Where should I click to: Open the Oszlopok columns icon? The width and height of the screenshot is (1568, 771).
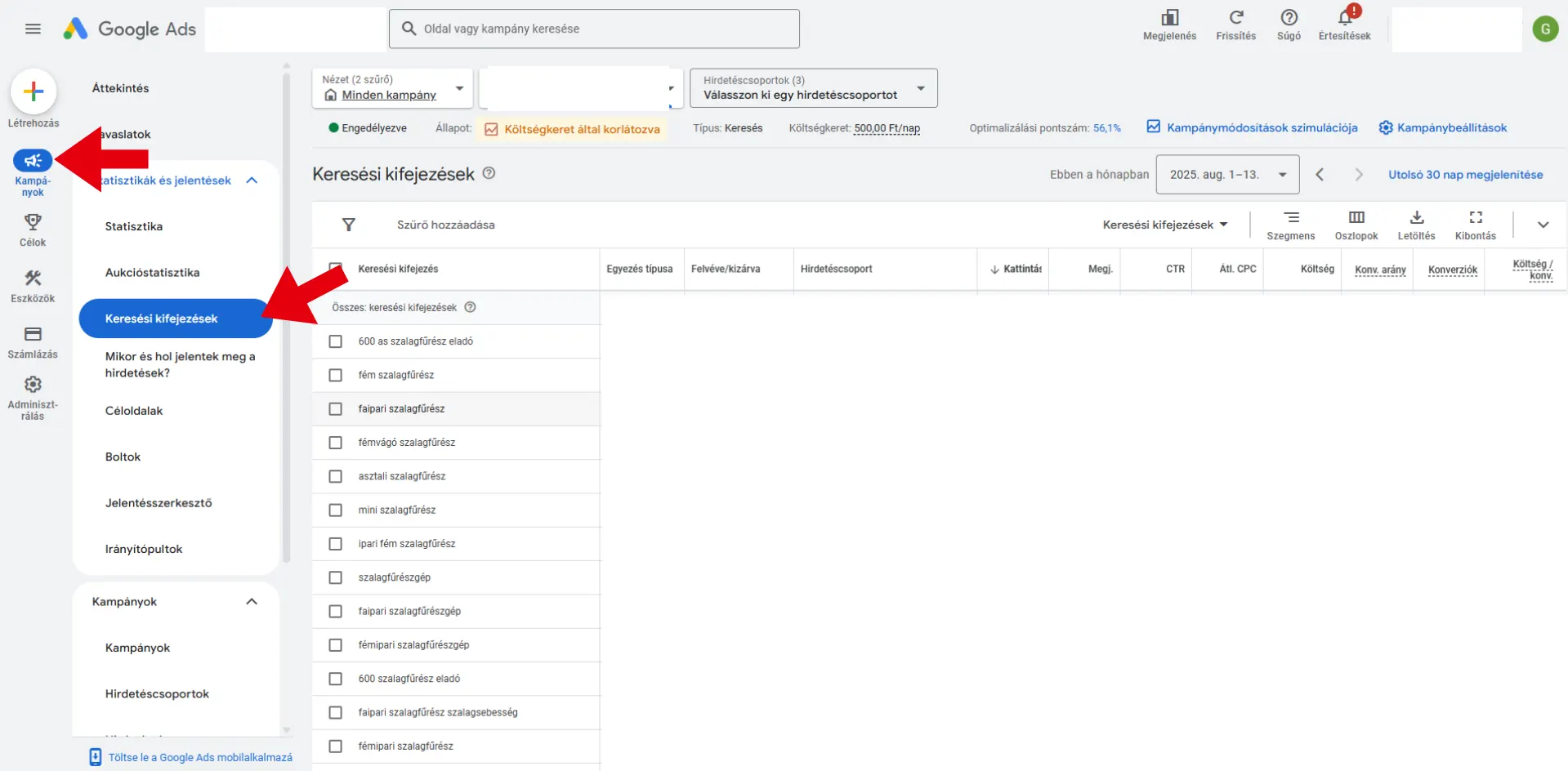(1356, 217)
